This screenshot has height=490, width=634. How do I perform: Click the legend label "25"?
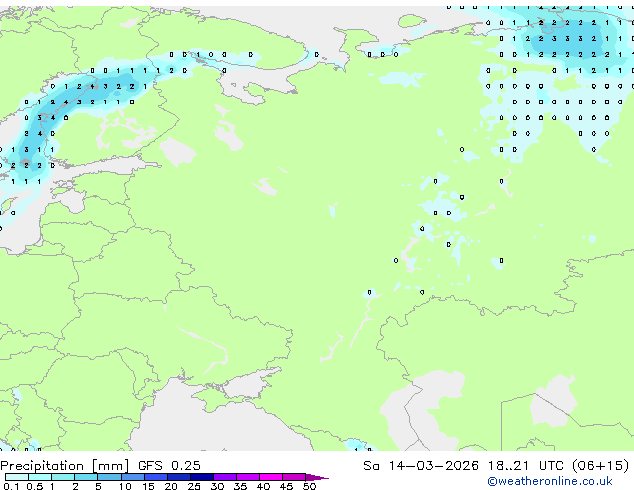click(194, 486)
